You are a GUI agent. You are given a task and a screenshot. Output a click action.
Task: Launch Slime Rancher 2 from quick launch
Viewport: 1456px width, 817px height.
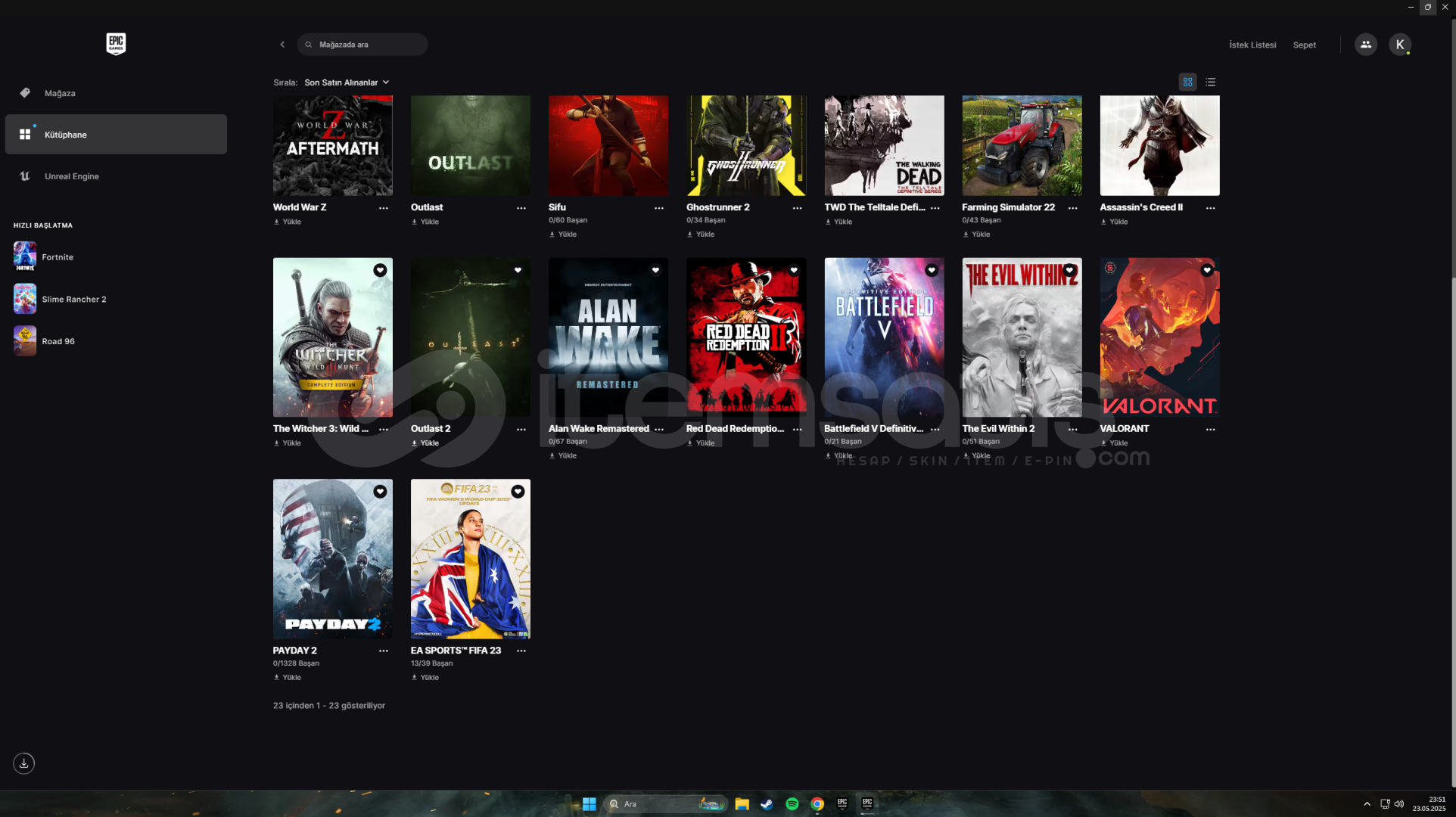coord(61,299)
